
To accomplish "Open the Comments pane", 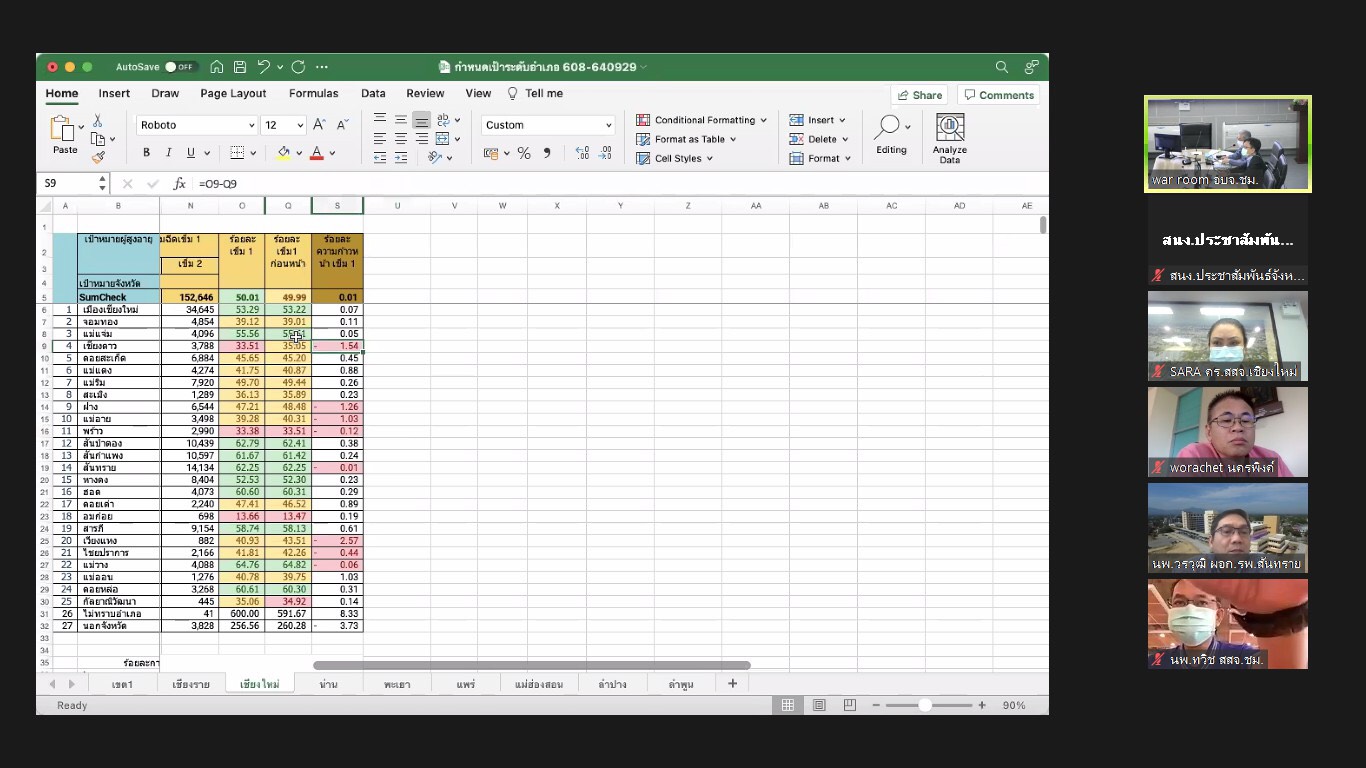I will pos(999,95).
